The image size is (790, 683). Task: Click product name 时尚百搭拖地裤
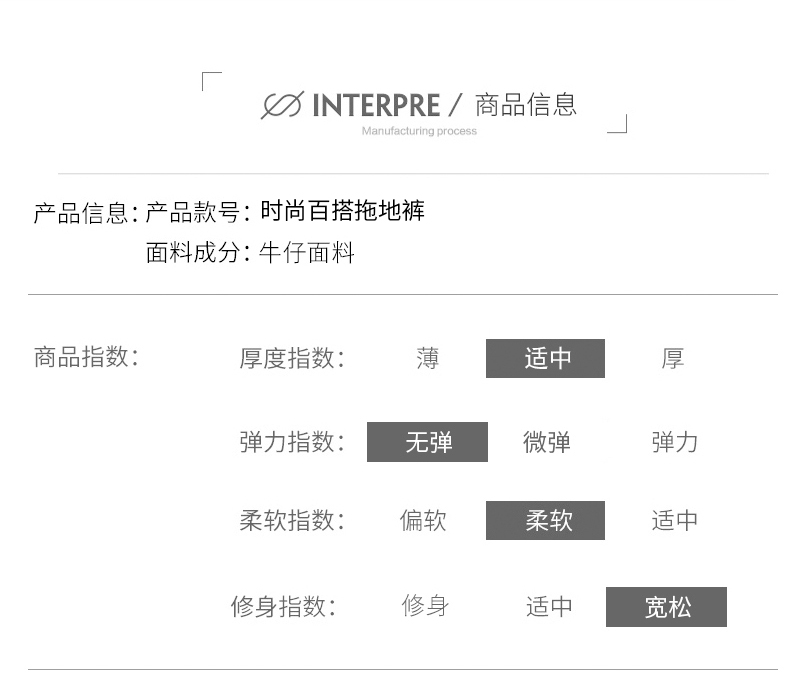[x=342, y=211]
